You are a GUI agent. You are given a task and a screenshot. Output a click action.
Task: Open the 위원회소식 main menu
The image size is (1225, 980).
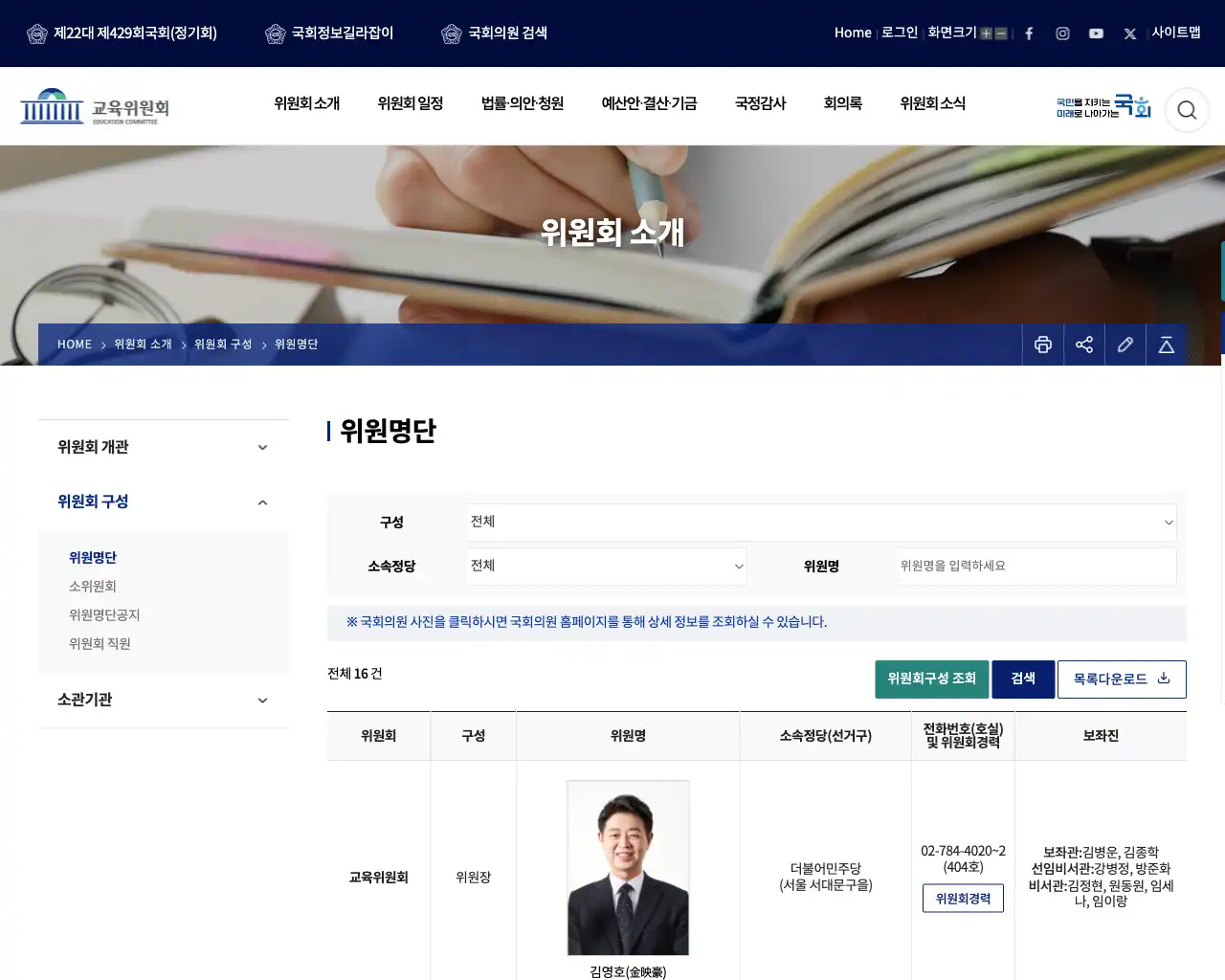coord(933,103)
